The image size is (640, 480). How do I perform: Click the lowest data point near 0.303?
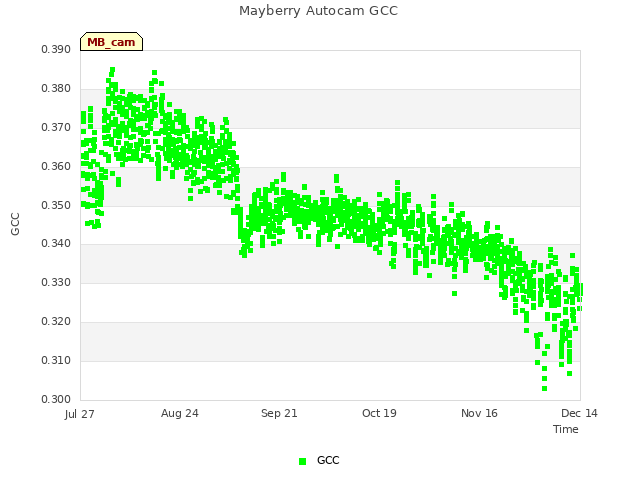tap(544, 389)
